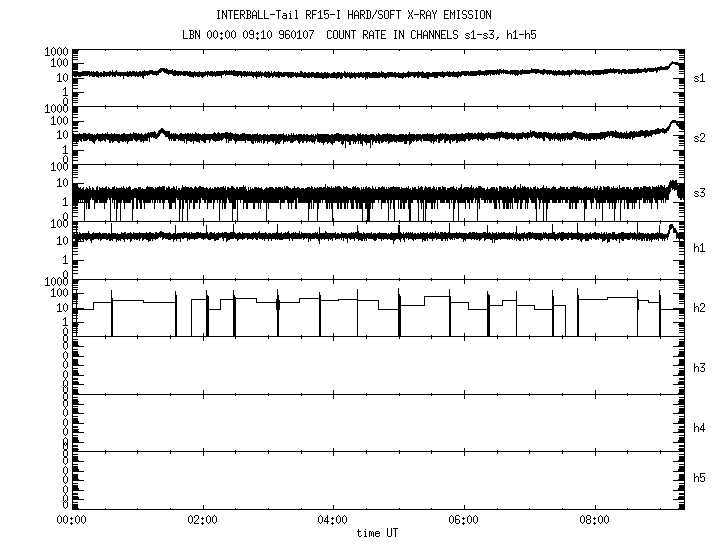
Task: Click the 02:00 time axis tick label
Action: (x=202, y=520)
